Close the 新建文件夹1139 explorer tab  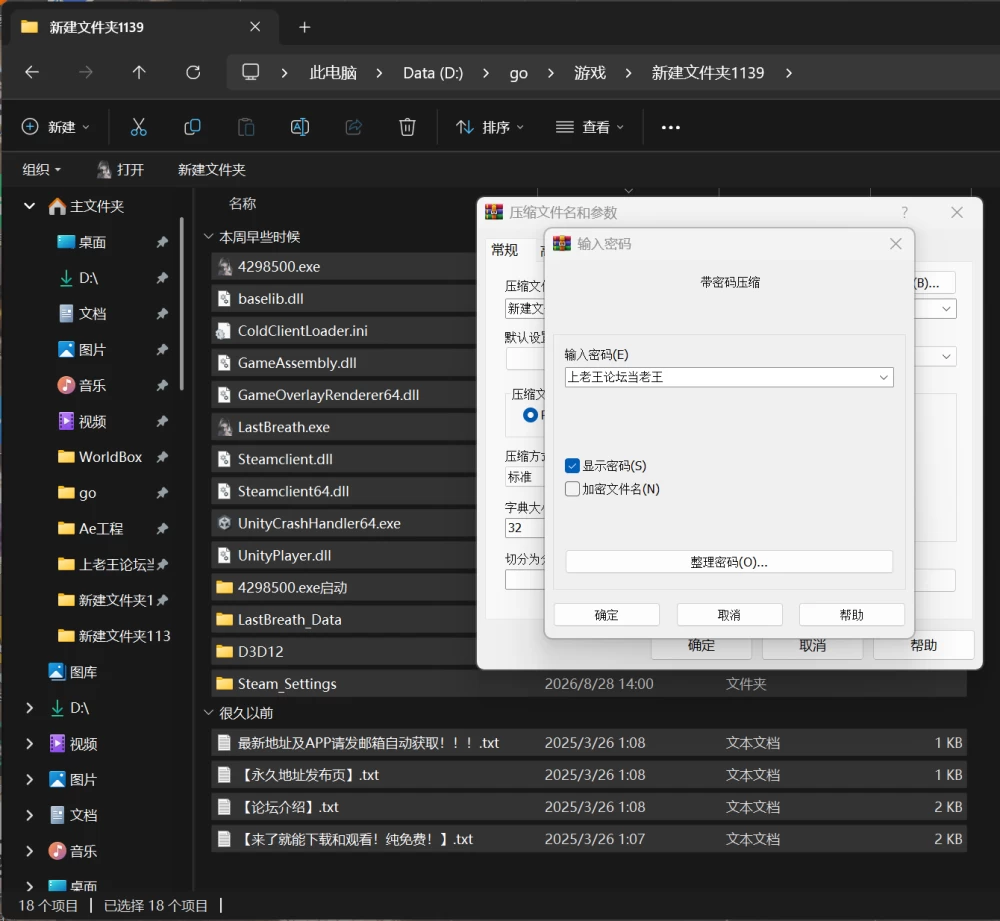(x=255, y=27)
